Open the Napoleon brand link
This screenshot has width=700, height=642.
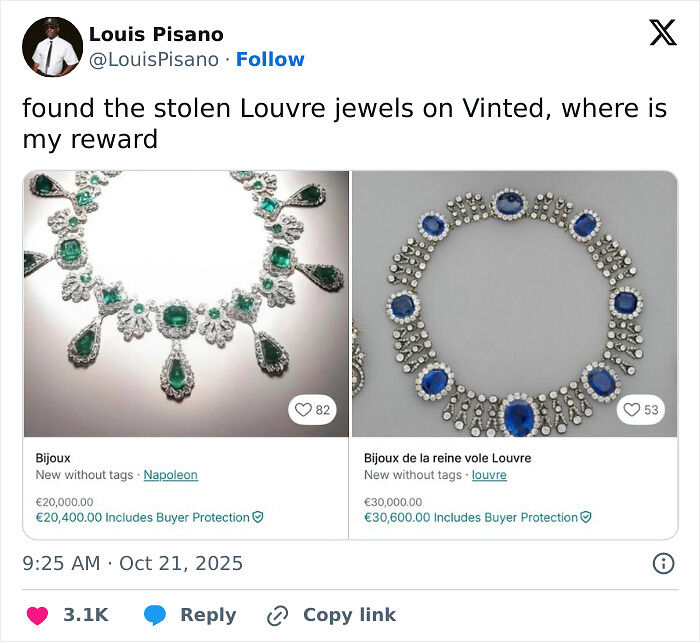click(x=170, y=475)
